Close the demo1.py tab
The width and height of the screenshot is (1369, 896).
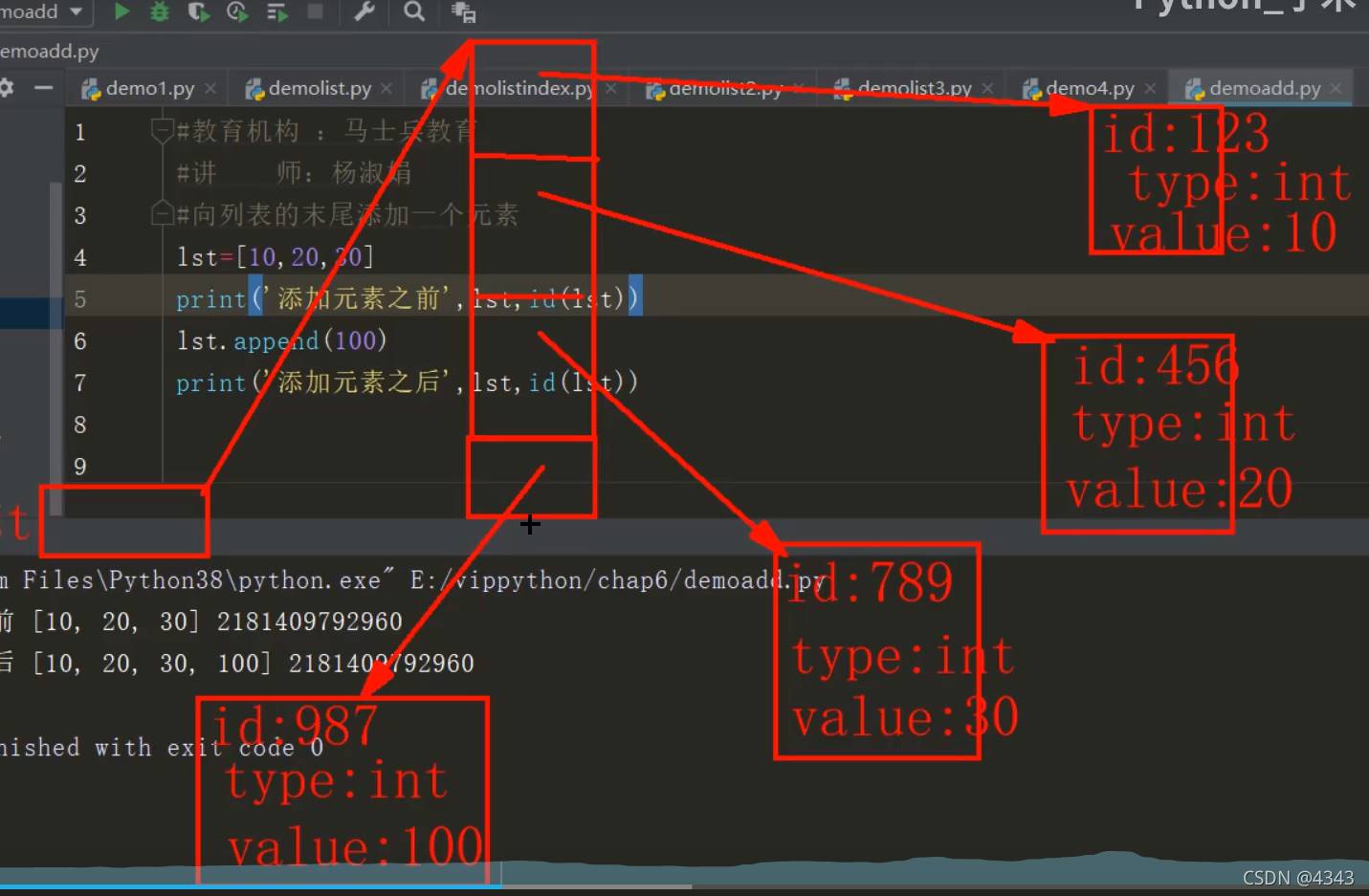pyautogui.click(x=210, y=89)
